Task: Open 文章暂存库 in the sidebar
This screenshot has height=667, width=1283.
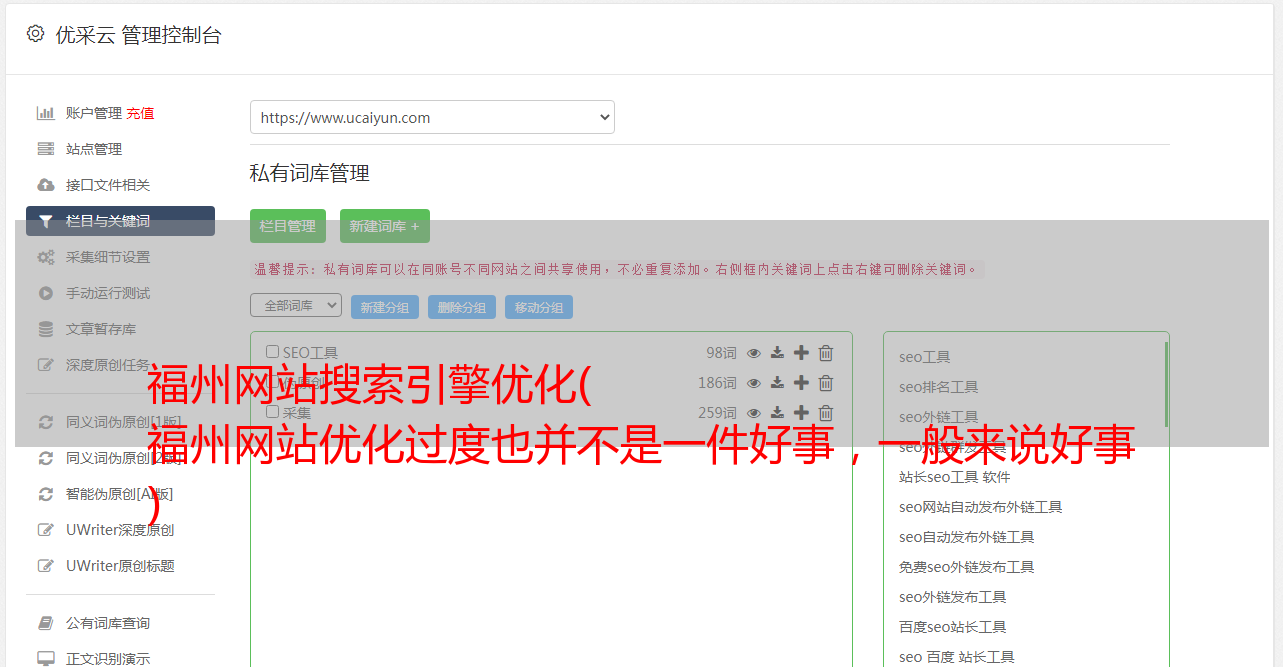Action: pos(101,329)
